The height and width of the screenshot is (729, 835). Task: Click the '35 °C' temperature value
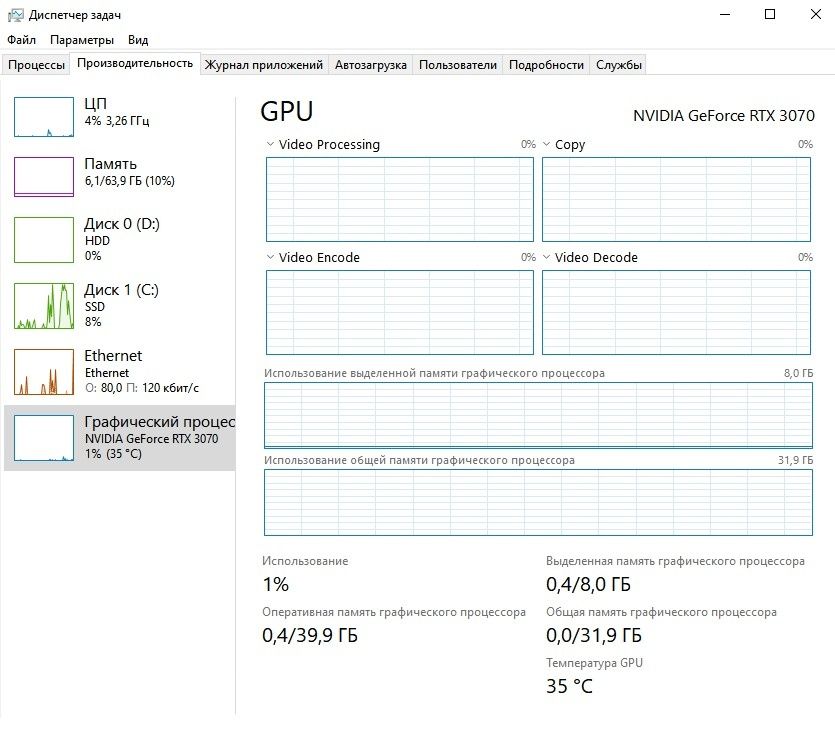[x=569, y=686]
